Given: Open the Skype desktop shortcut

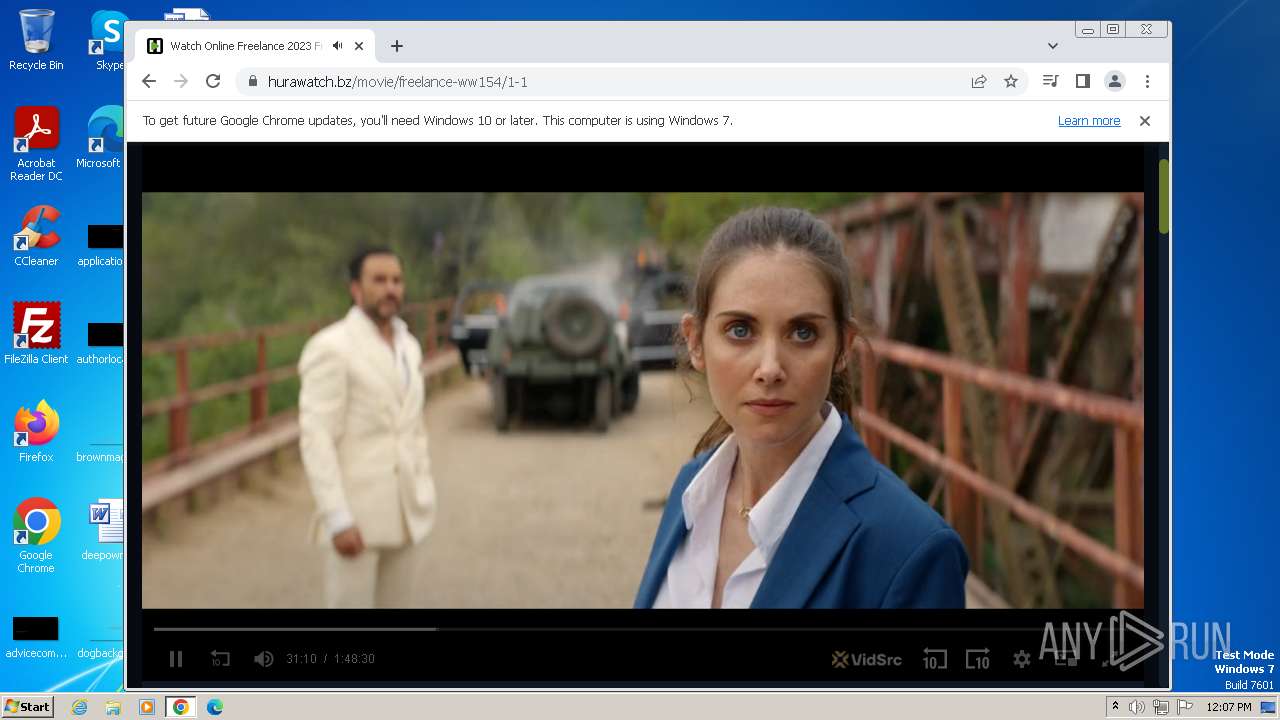Looking at the screenshot, I should coord(108,40).
